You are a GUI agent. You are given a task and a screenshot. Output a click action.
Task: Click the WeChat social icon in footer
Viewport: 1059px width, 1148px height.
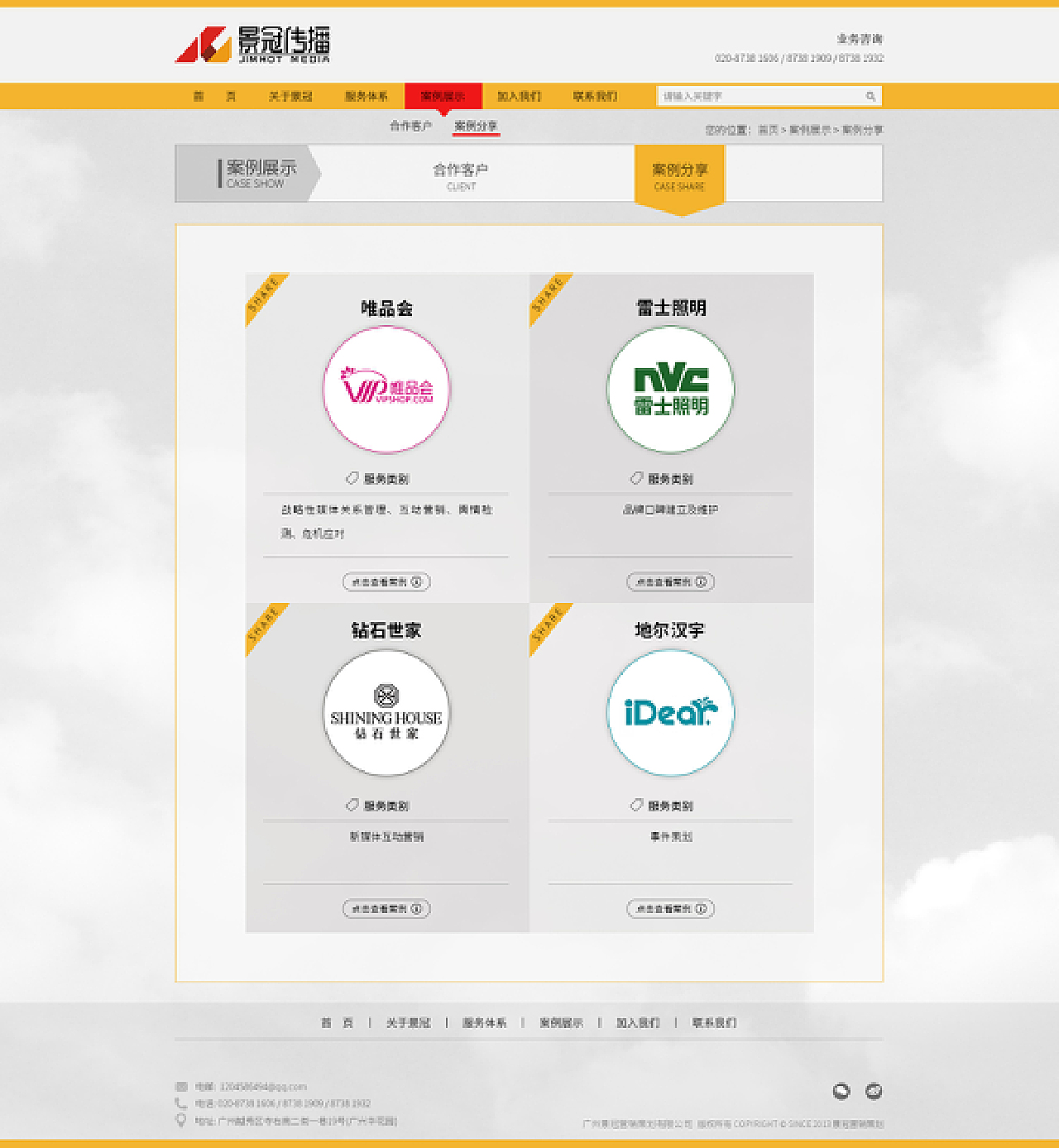(841, 1091)
